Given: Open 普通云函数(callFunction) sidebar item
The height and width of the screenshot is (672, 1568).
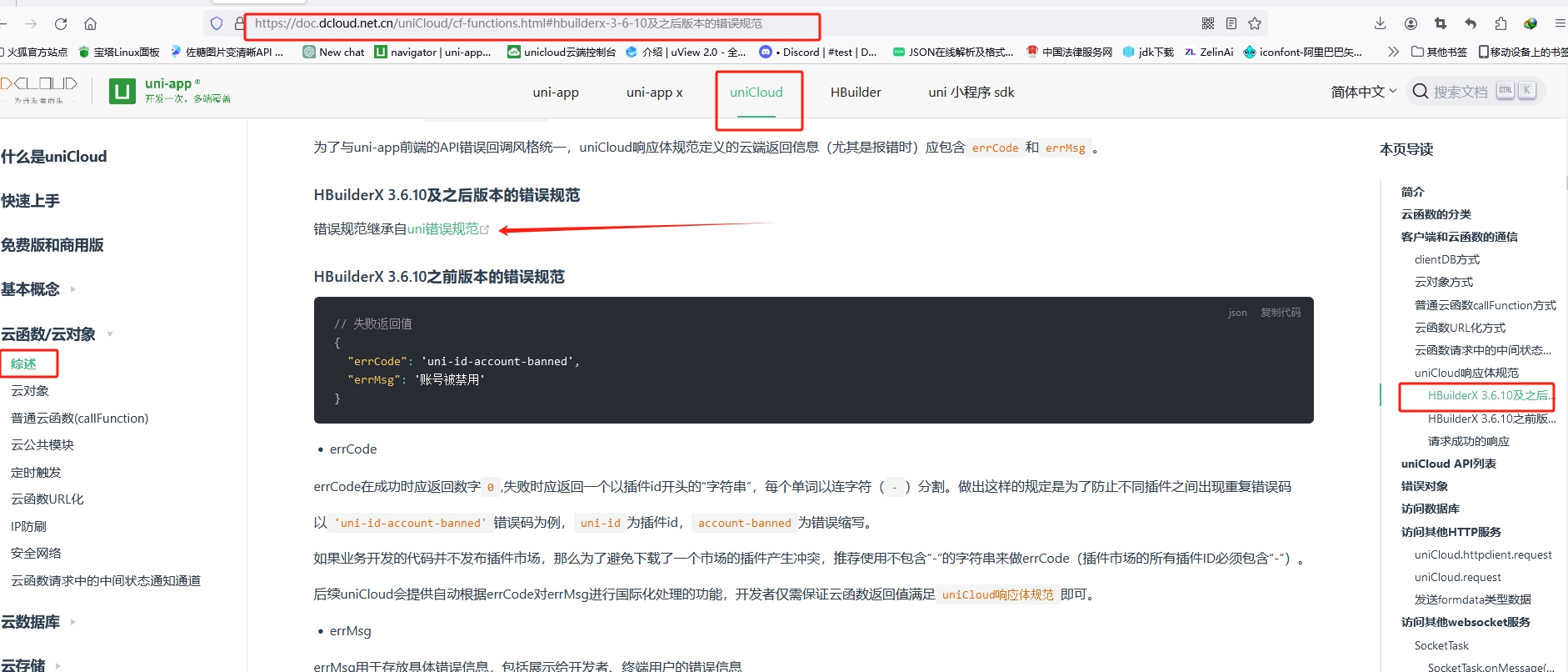Looking at the screenshot, I should point(80,419).
